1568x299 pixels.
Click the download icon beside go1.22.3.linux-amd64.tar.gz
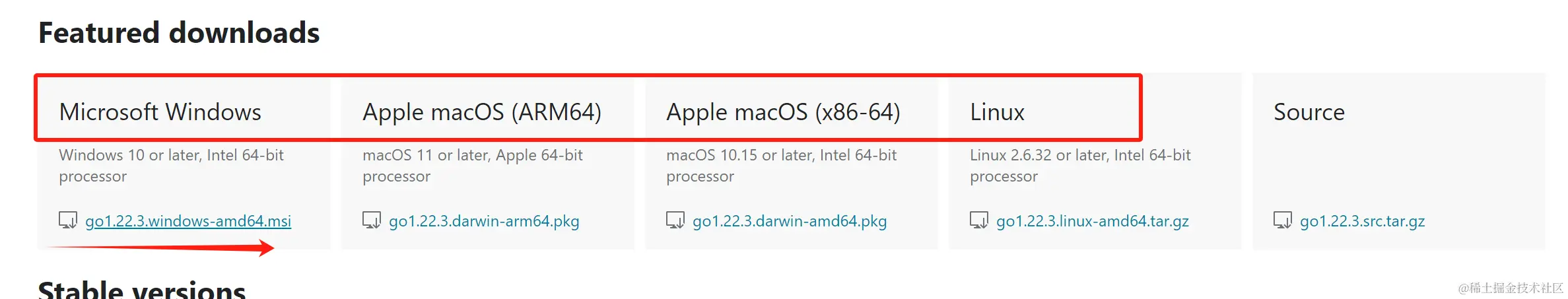979,220
